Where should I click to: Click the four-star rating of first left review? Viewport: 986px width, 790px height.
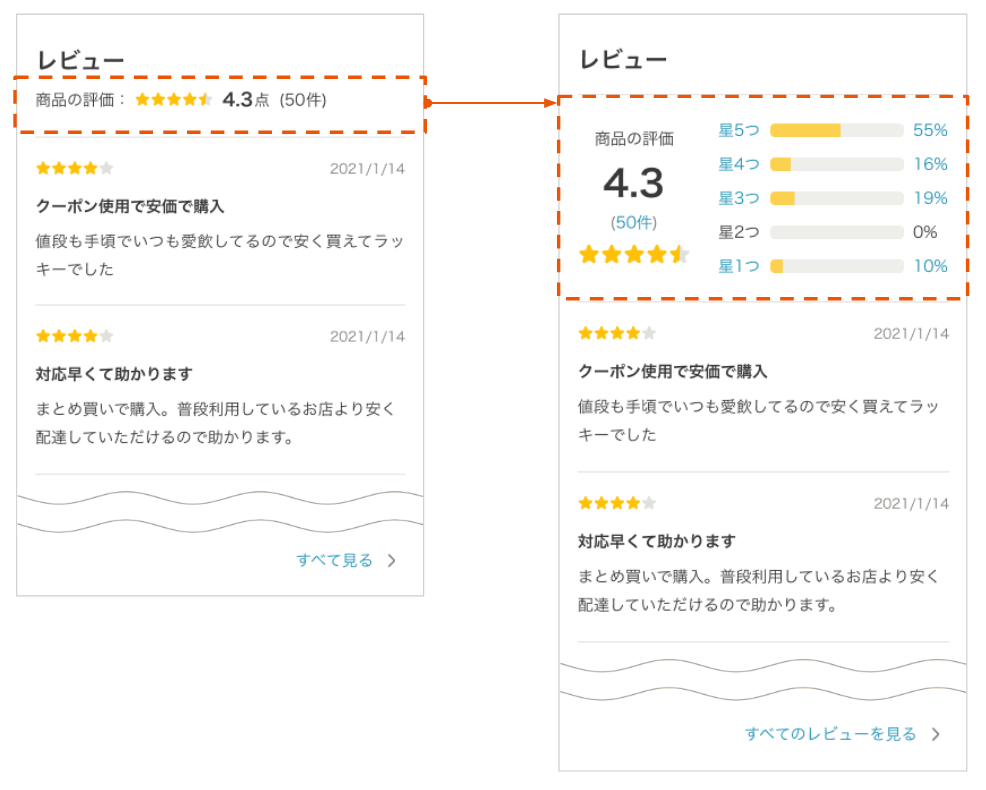point(74,168)
